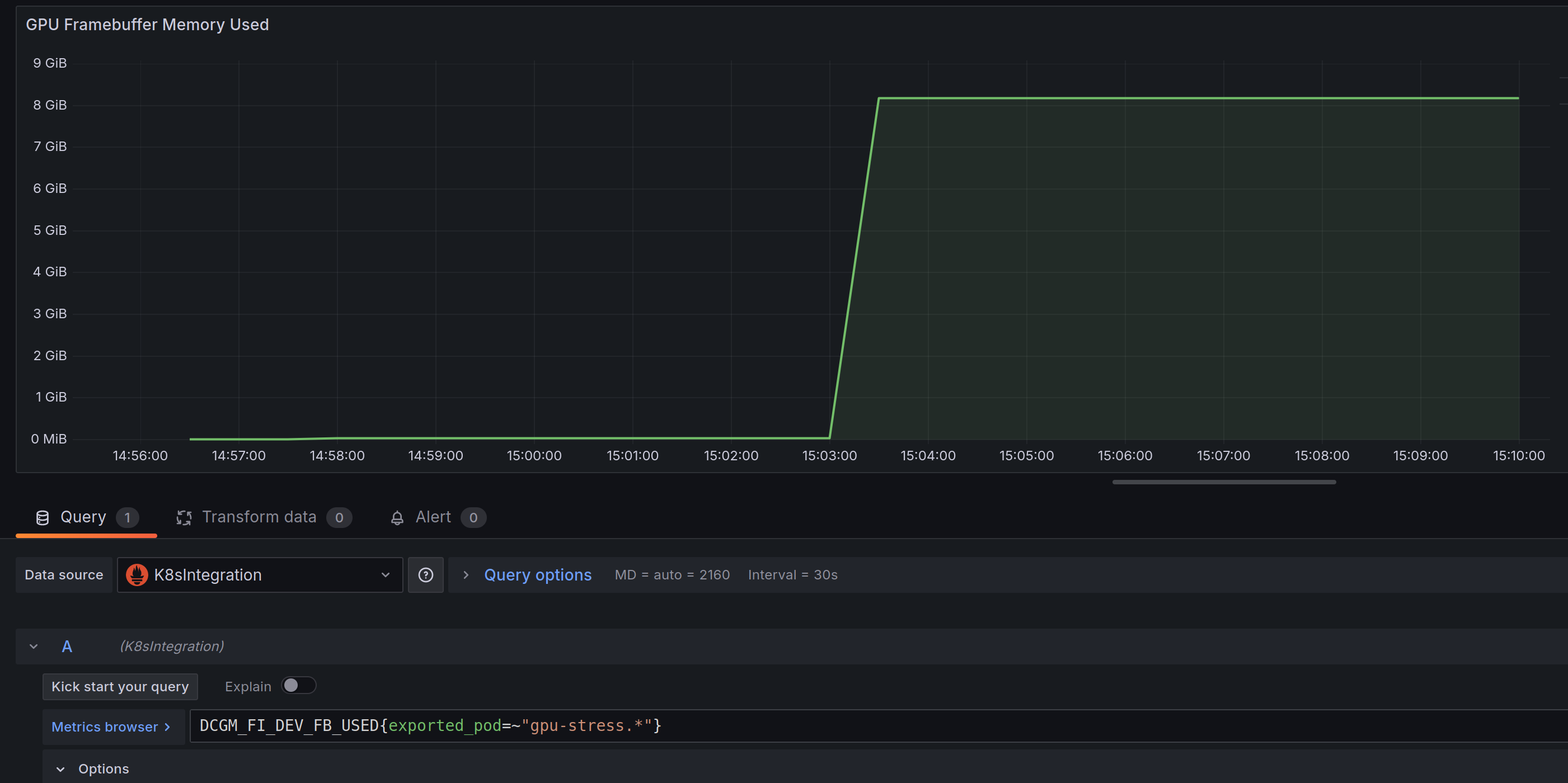Click the Alert count badge 0

473,518
